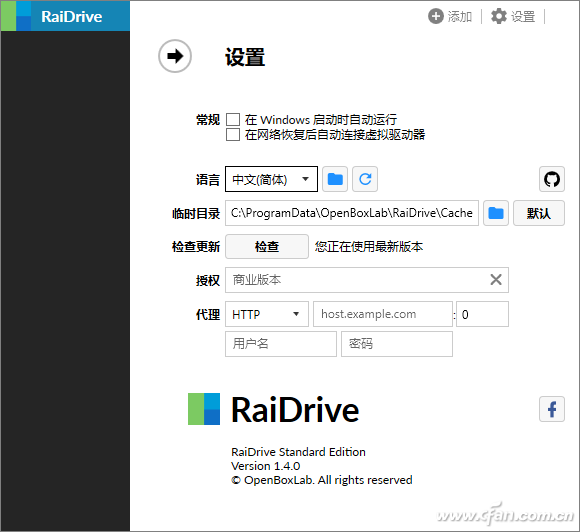Open the 中文(简体) language dropdown
580x532 pixels.
(271, 179)
